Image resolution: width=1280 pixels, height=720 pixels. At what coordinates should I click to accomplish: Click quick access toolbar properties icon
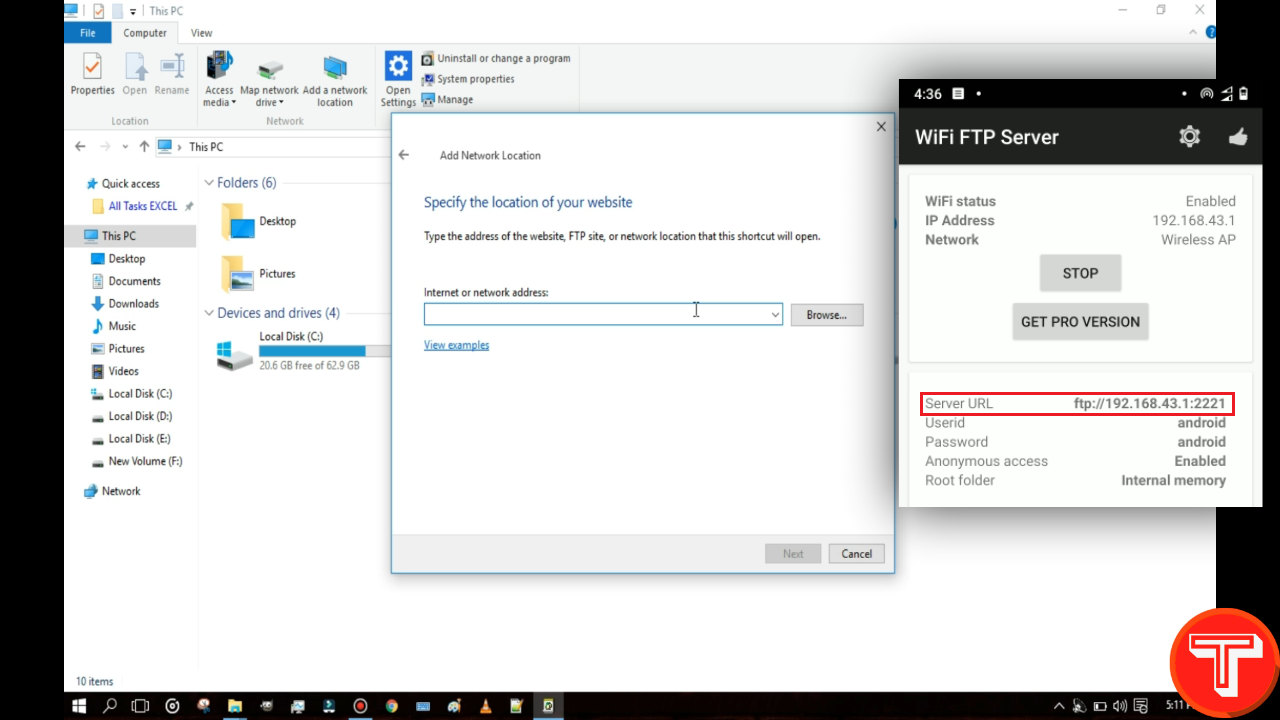tap(98, 10)
